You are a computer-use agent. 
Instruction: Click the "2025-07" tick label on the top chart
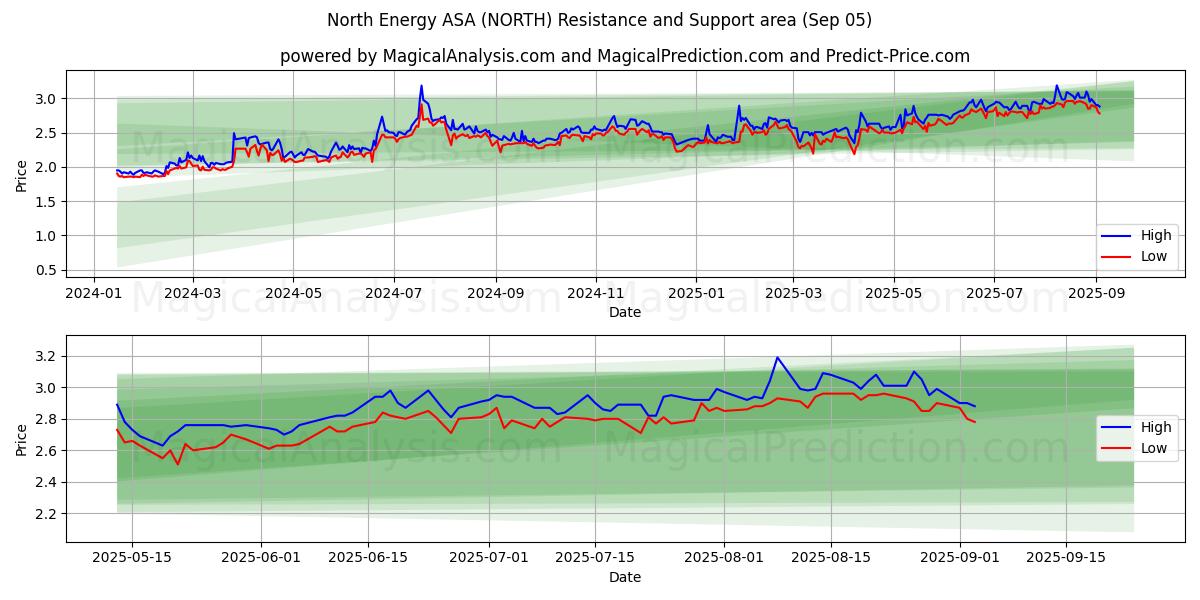994,293
